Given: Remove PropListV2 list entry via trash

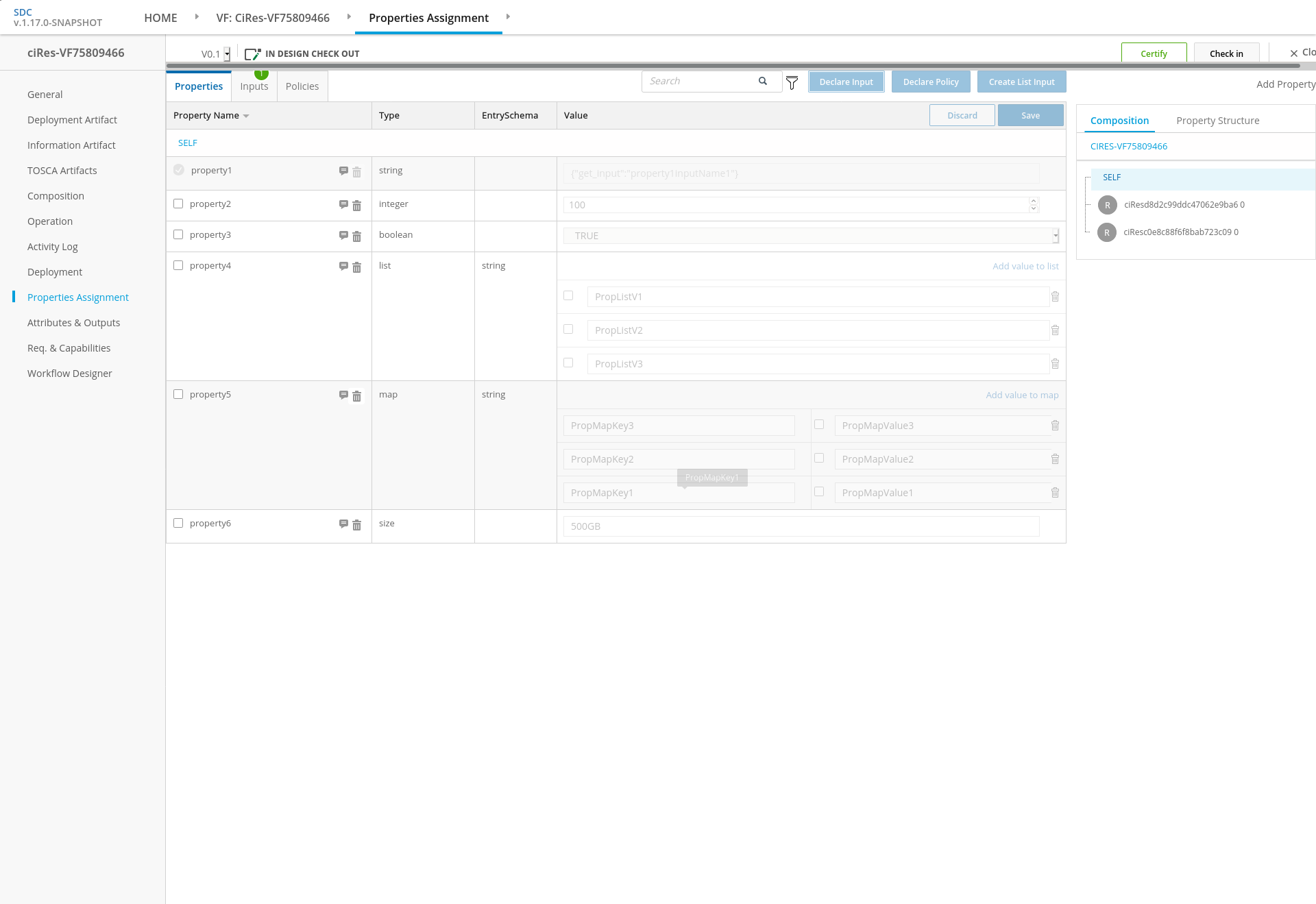Looking at the screenshot, I should [x=1055, y=330].
